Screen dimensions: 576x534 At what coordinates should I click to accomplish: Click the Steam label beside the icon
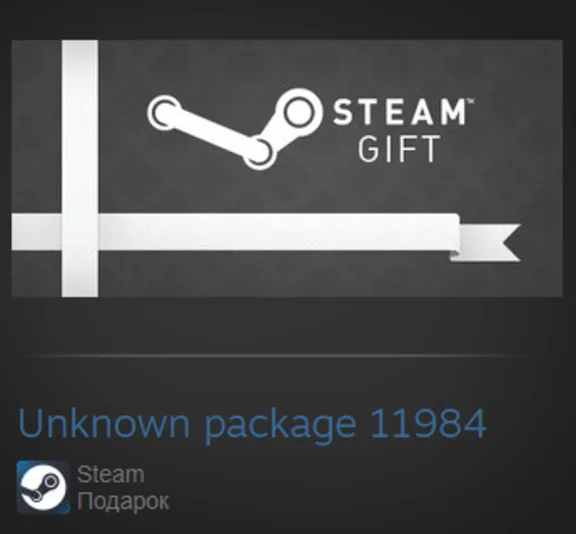pos(111,474)
